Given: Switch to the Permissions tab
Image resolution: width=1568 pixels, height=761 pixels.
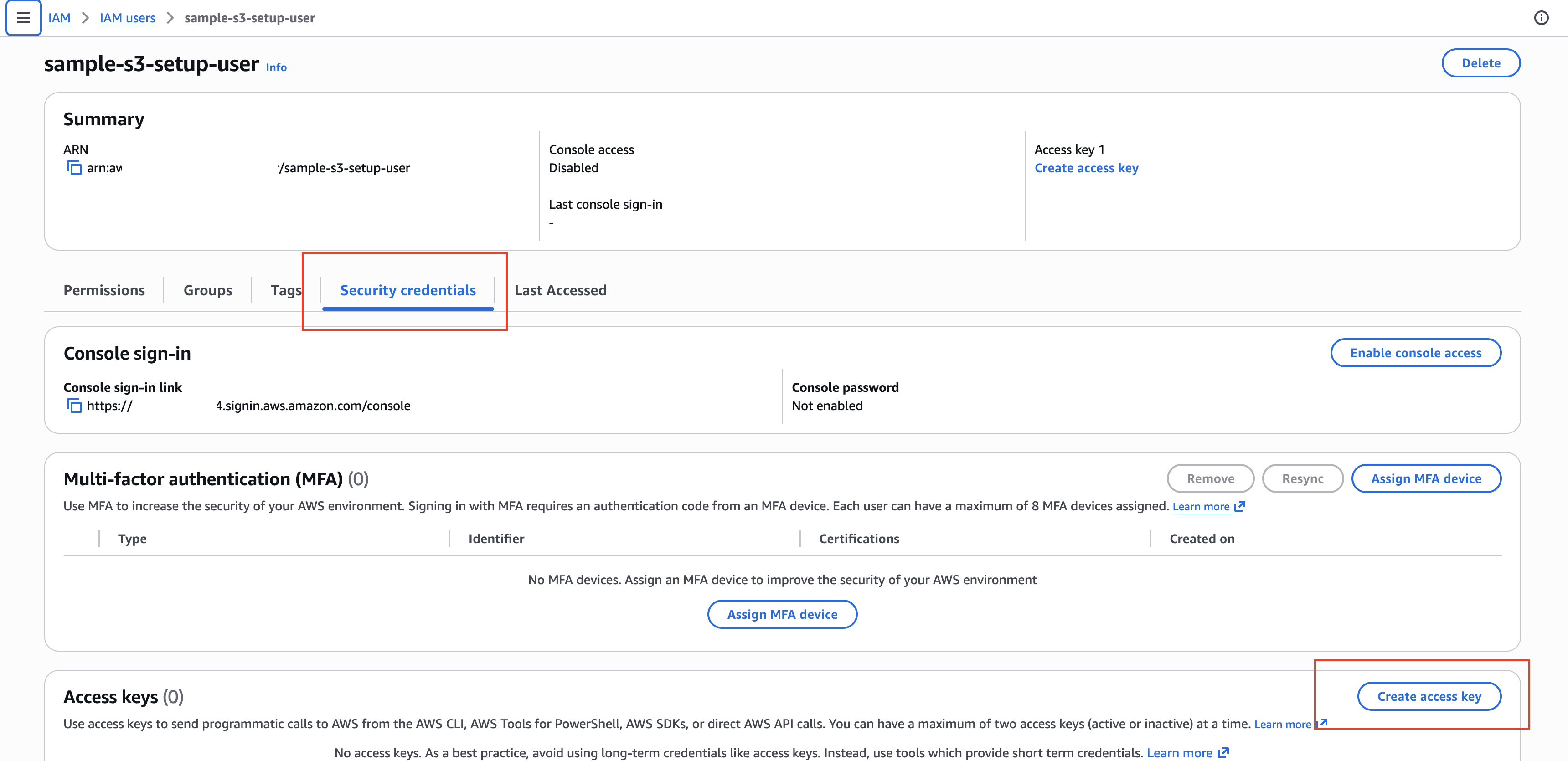Looking at the screenshot, I should click(104, 290).
